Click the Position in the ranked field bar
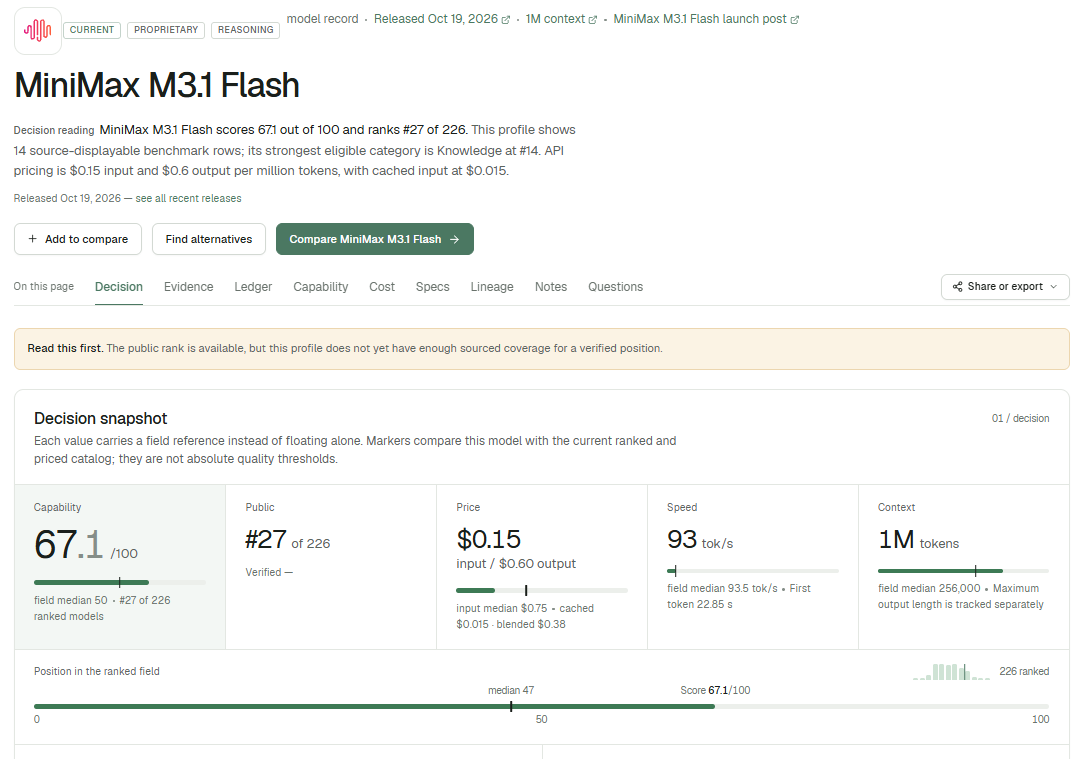1077x759 pixels. point(541,706)
